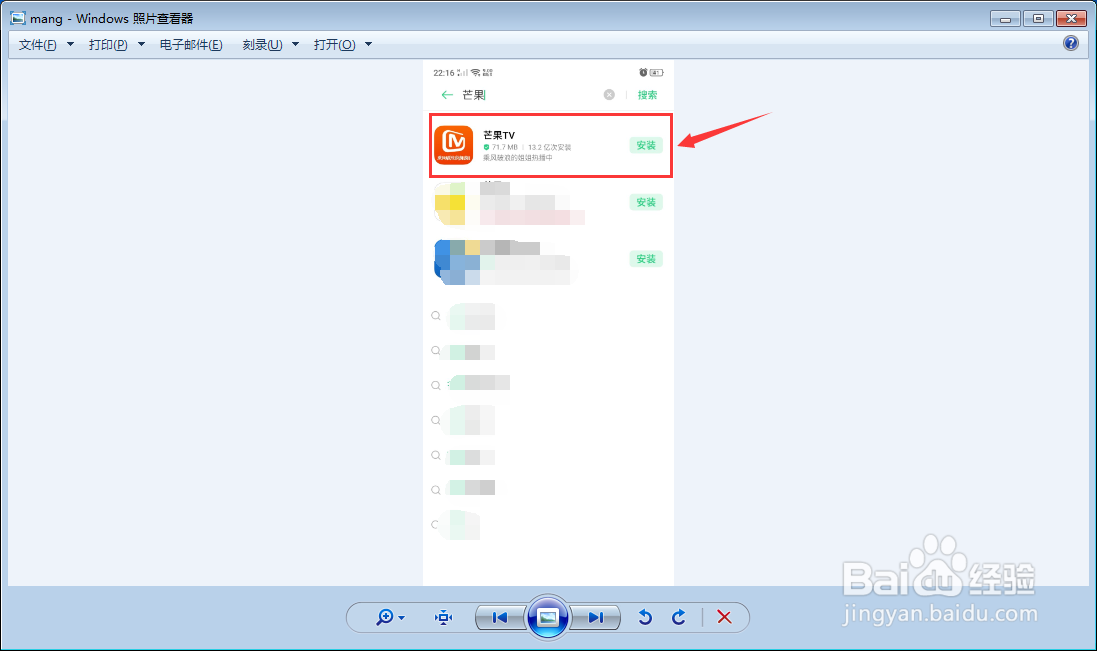
Task: Maximize the photo viewer window
Action: tap(1038, 19)
